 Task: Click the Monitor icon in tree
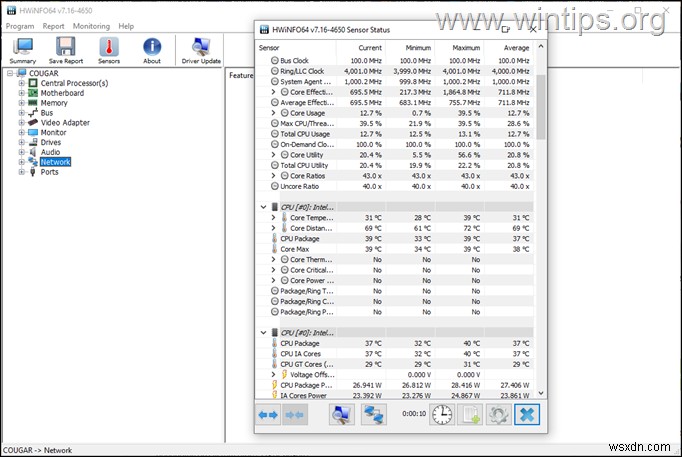33,132
